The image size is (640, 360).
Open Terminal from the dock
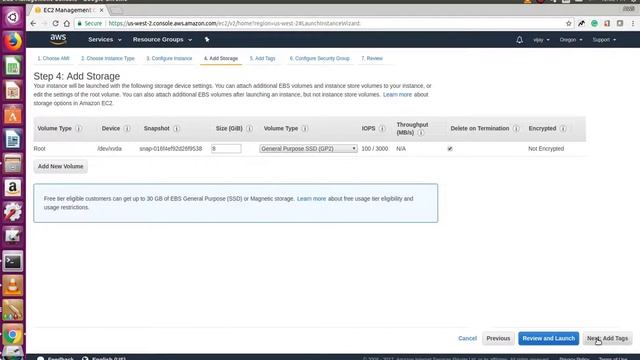pyautogui.click(x=13, y=262)
